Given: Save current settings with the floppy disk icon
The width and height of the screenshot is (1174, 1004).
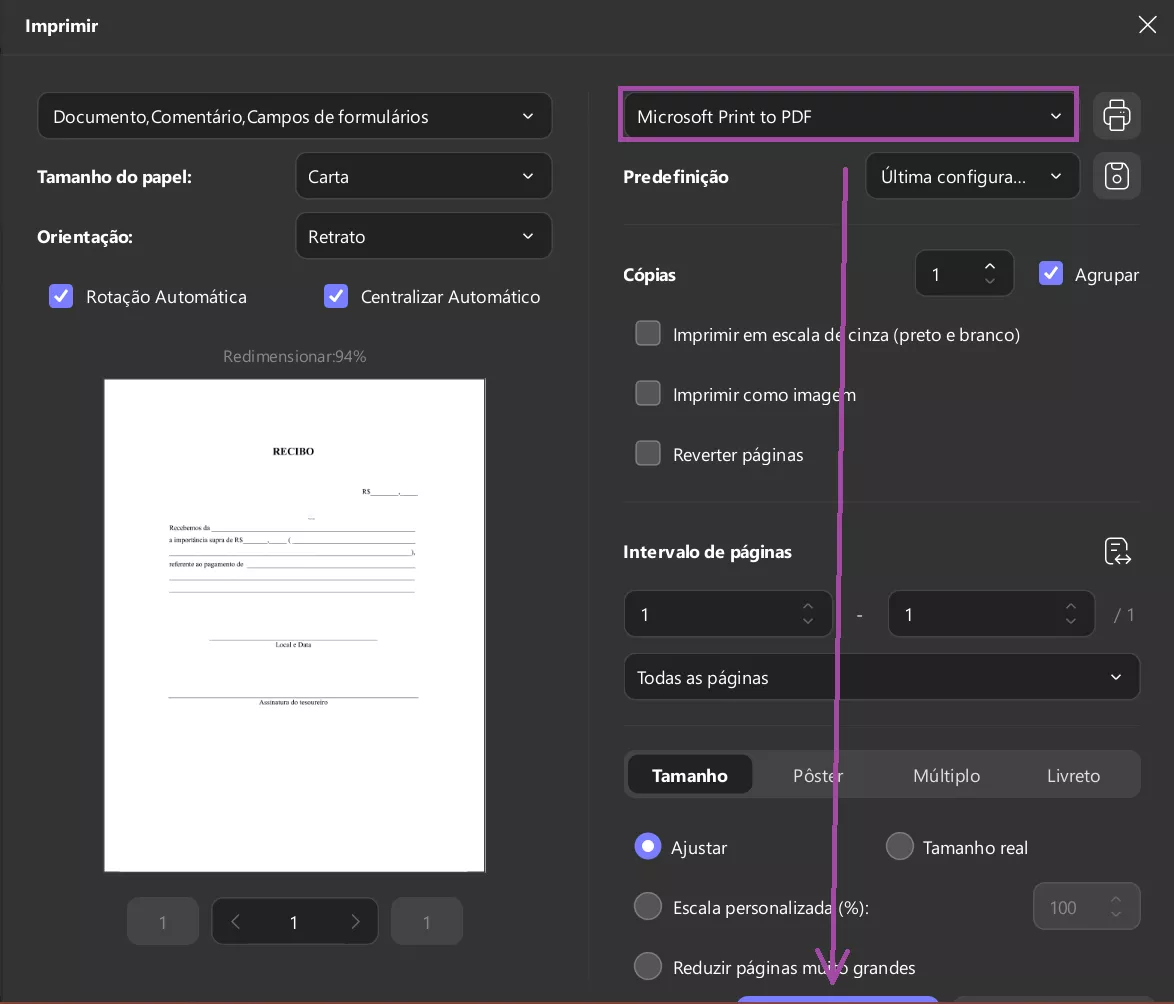Looking at the screenshot, I should tap(1116, 175).
